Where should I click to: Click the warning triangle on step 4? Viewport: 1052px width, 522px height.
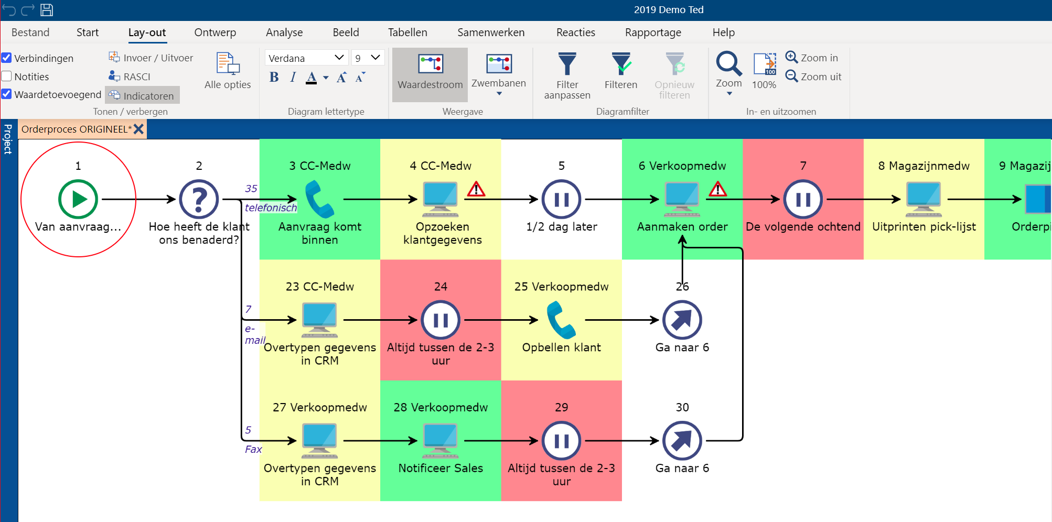(x=476, y=189)
